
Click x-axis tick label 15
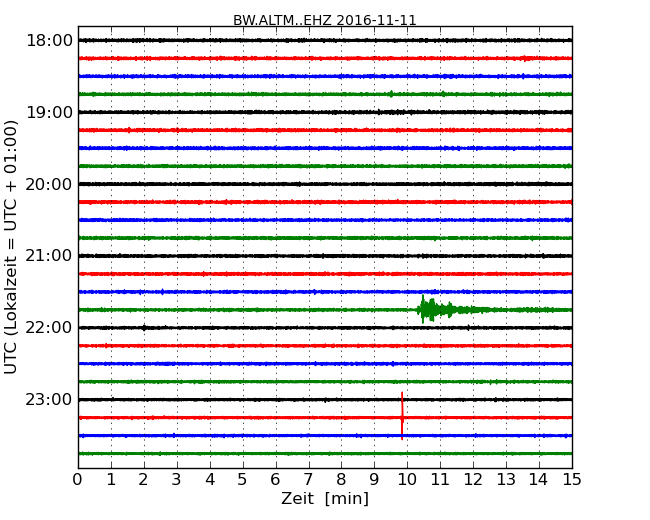click(572, 480)
